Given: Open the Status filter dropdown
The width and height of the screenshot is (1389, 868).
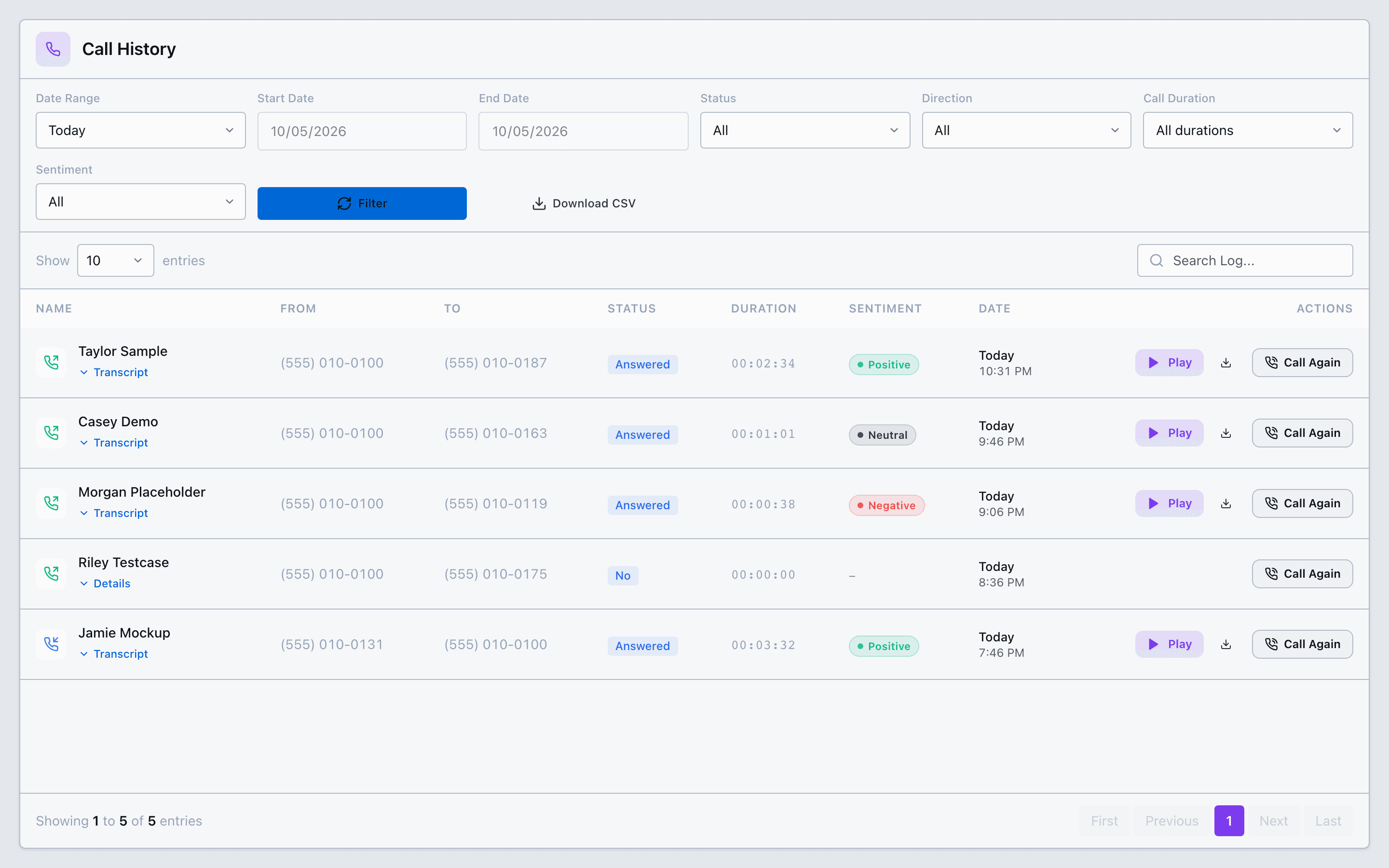Looking at the screenshot, I should coord(804,130).
